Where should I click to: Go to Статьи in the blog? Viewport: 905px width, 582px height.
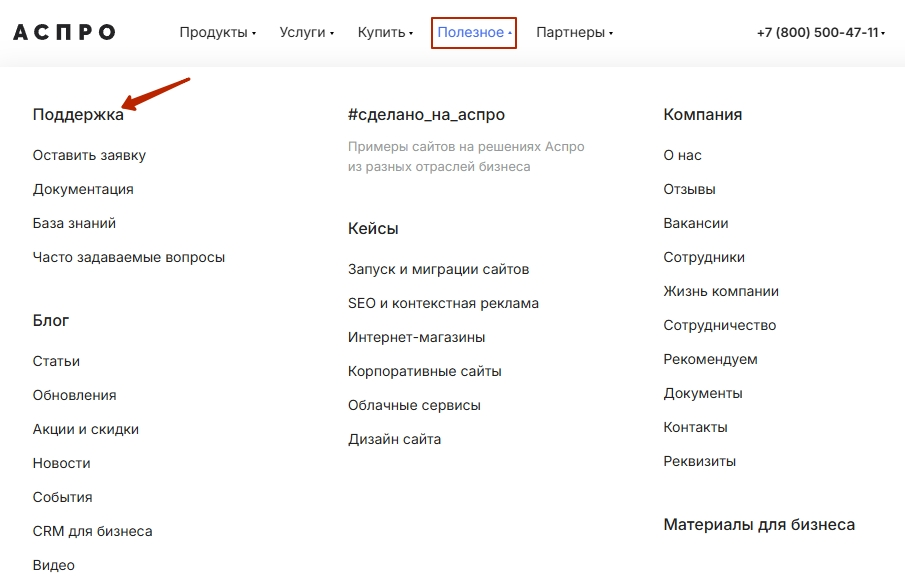[x=57, y=361]
